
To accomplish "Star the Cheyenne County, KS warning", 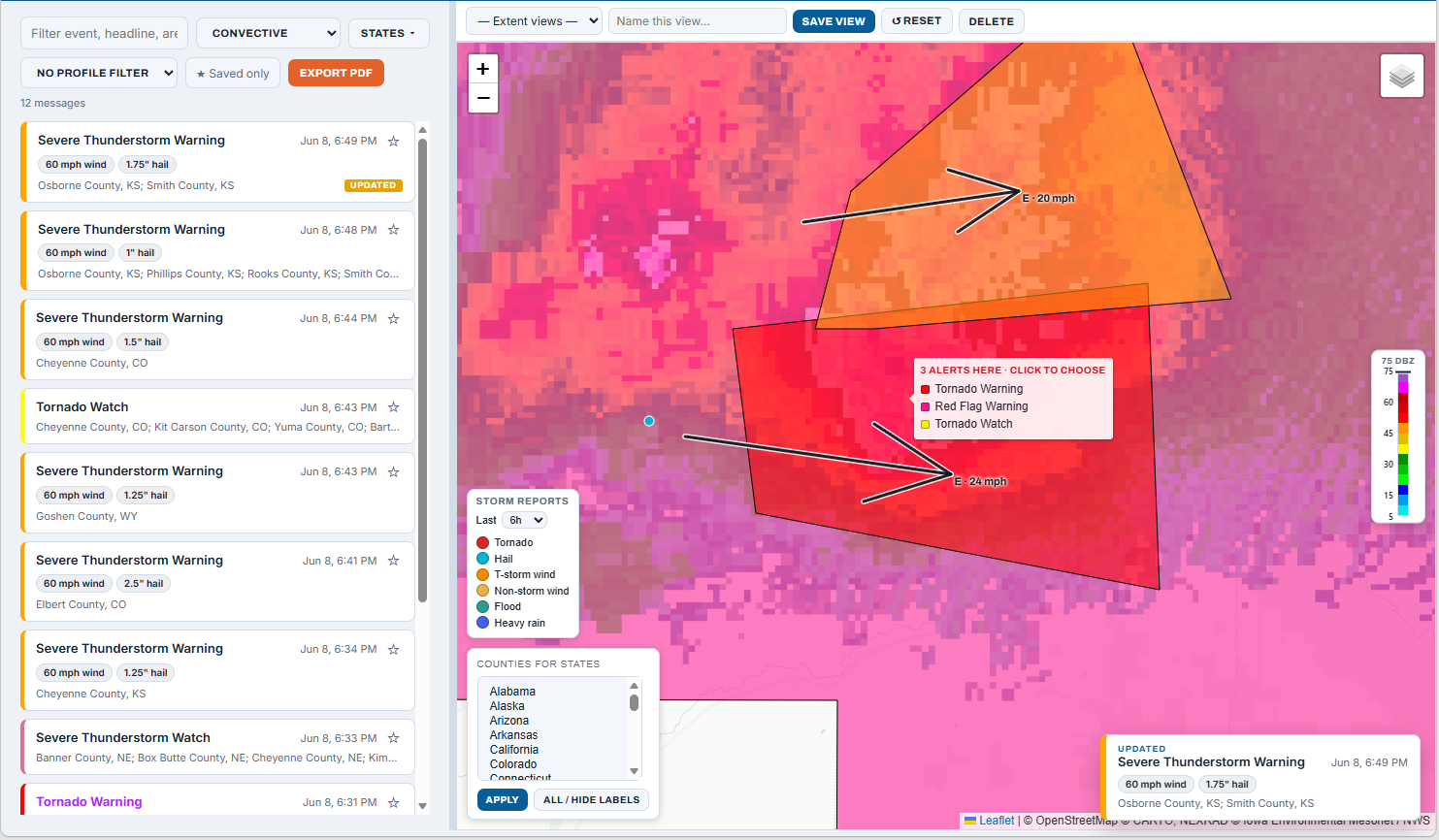I will click(x=393, y=649).
